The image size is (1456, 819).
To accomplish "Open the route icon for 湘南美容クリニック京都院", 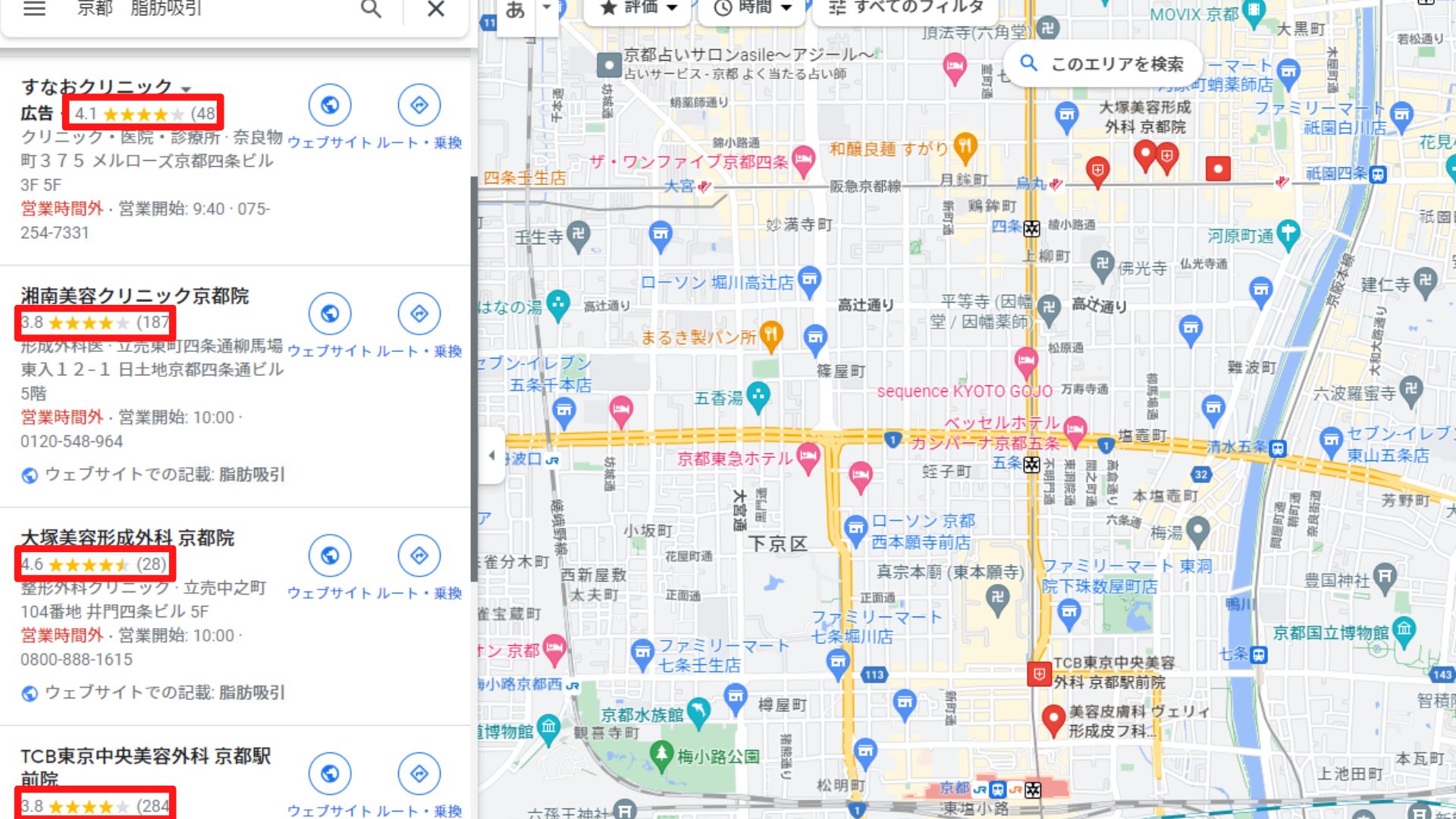I will [419, 313].
